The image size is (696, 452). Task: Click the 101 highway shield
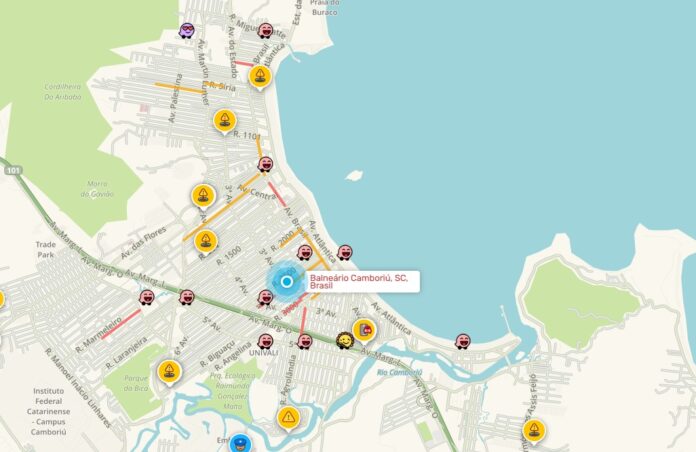pos(13,170)
